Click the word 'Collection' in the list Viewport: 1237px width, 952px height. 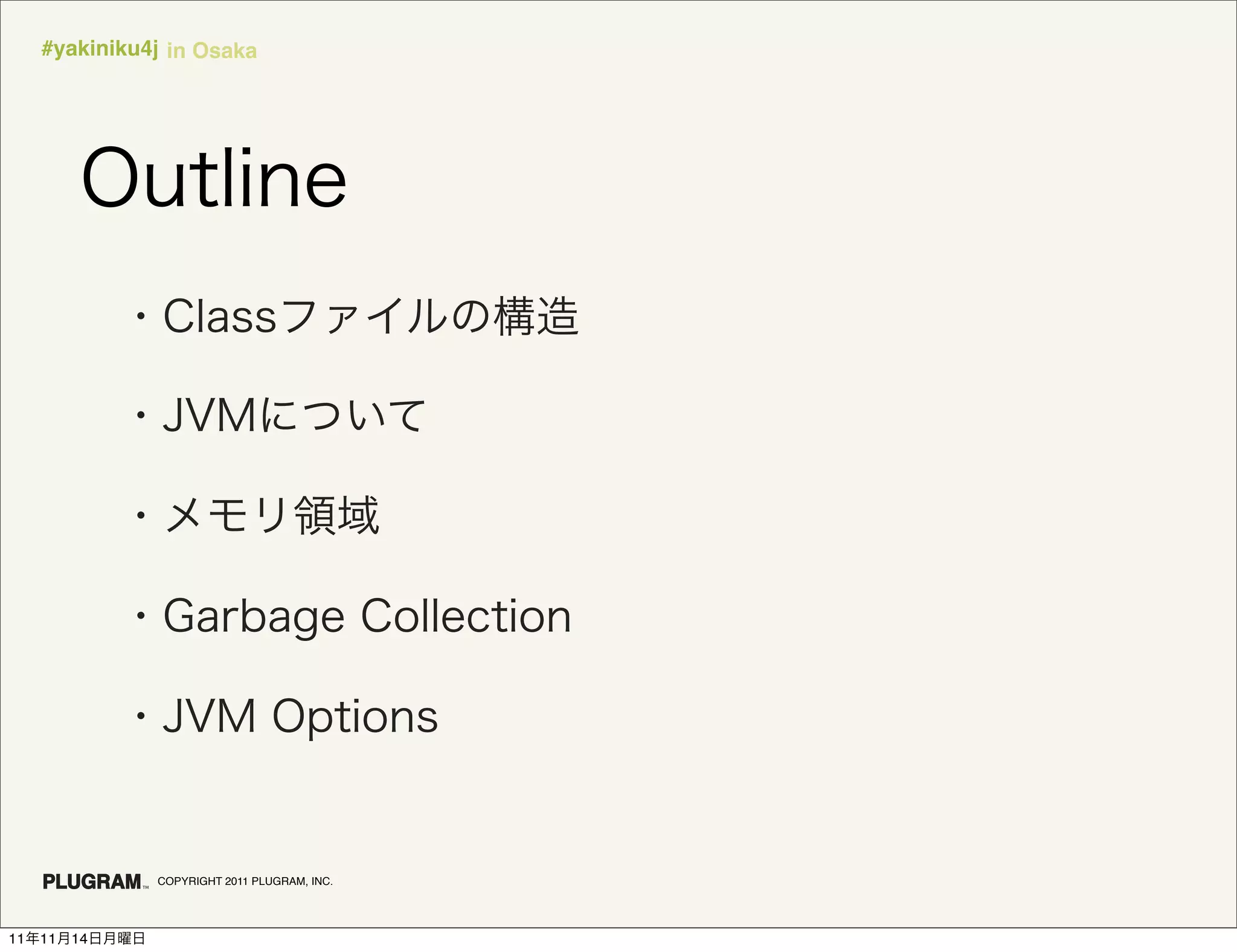[466, 616]
